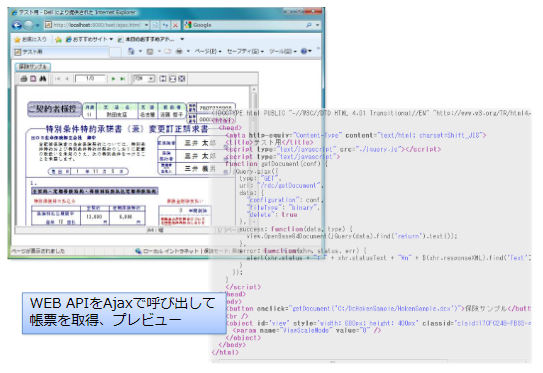Viewport: 543px width, 373px height.
Task: Select the テスト用 browser tab
Action: (61, 52)
